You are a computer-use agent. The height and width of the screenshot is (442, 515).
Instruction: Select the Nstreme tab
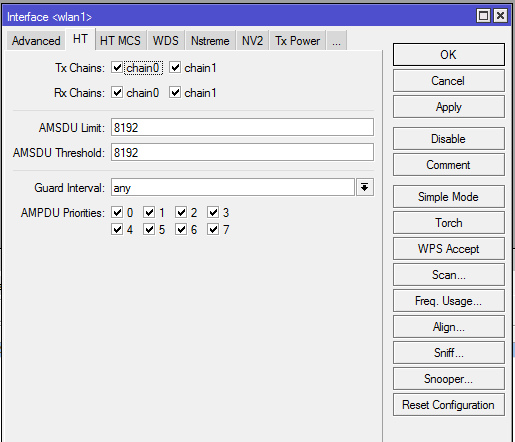point(210,41)
